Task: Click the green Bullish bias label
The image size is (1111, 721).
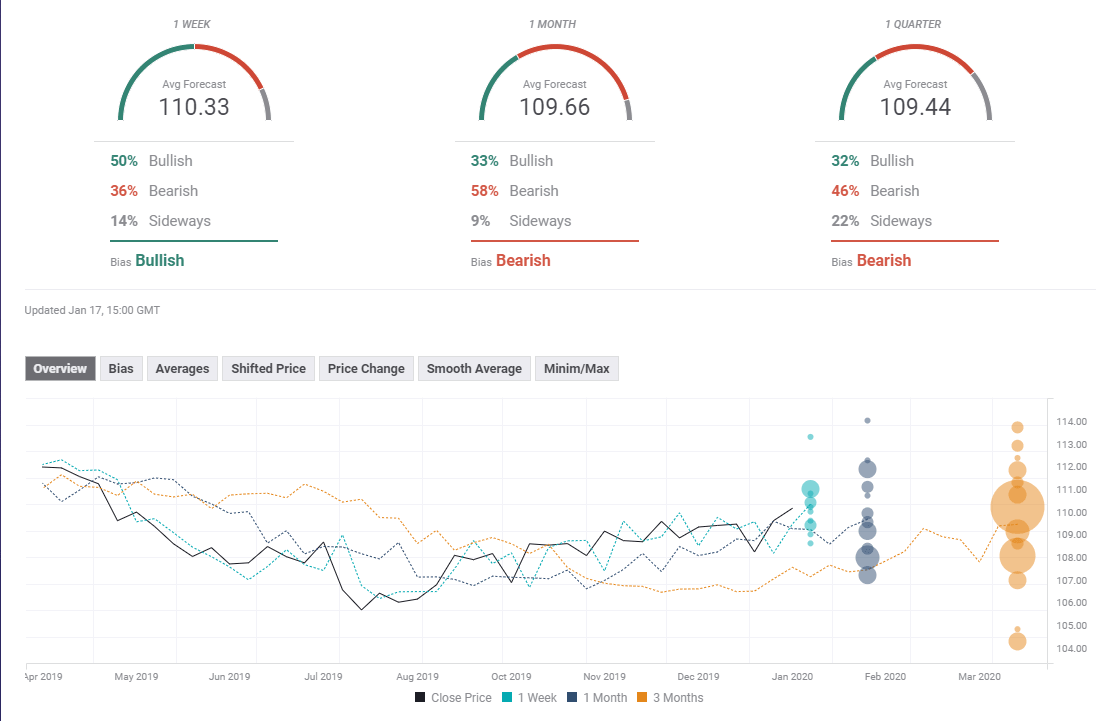Action: pyautogui.click(x=160, y=260)
